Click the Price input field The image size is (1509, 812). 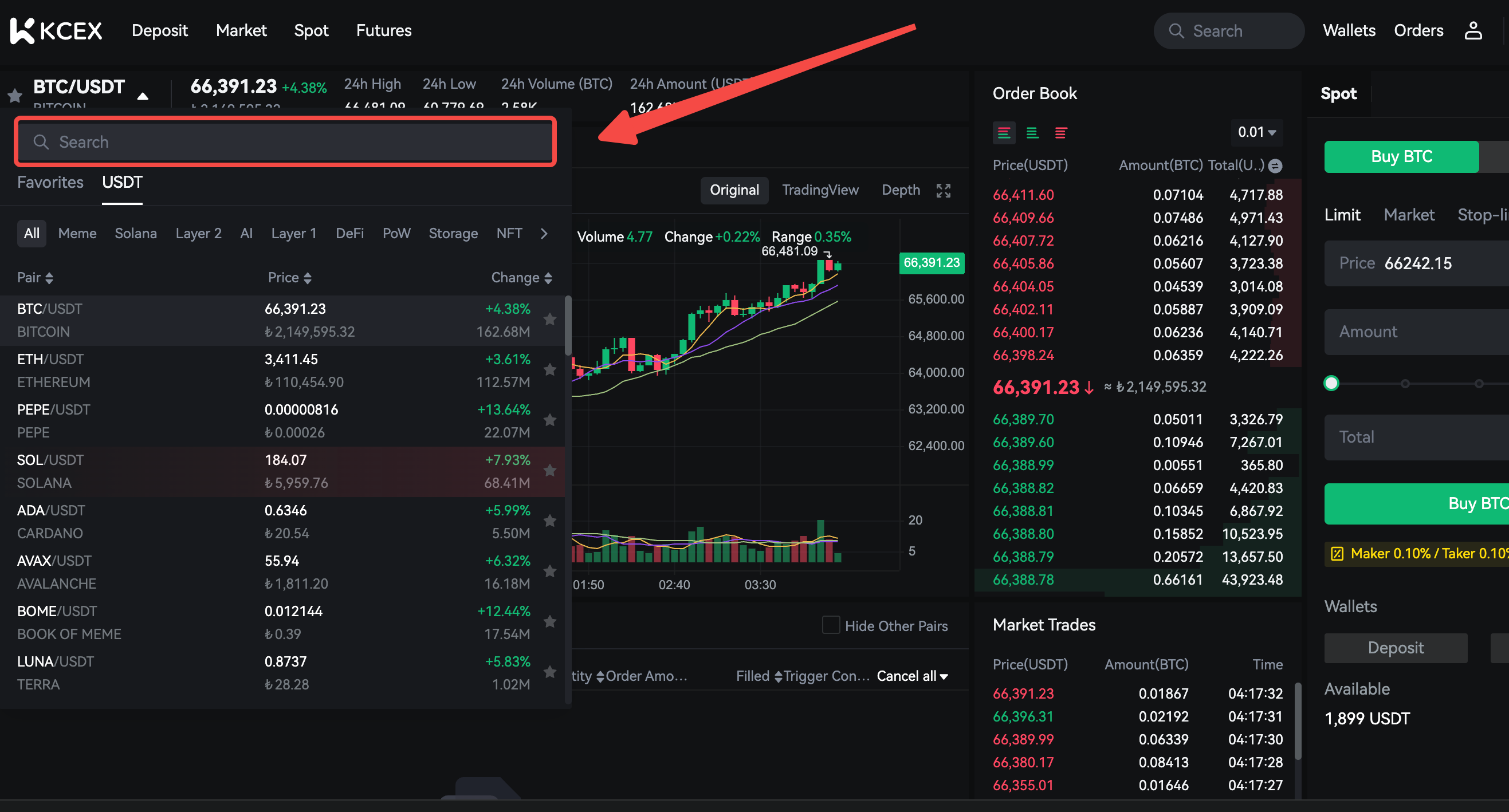click(1416, 263)
